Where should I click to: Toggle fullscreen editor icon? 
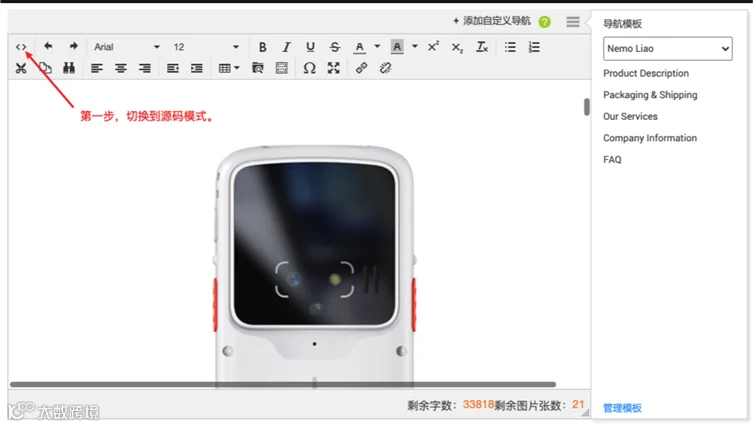point(333,68)
